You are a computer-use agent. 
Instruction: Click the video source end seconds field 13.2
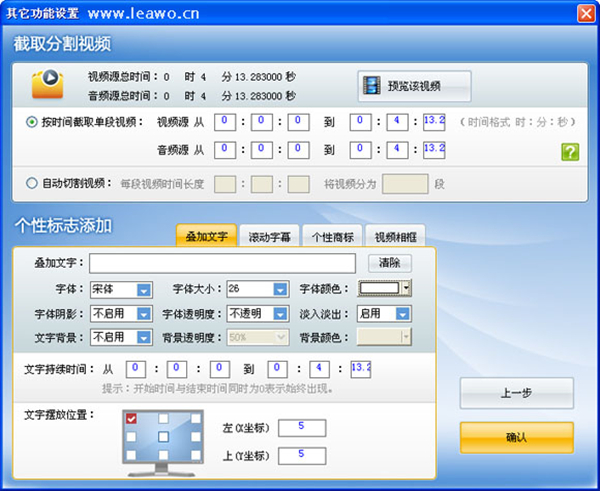click(x=434, y=122)
